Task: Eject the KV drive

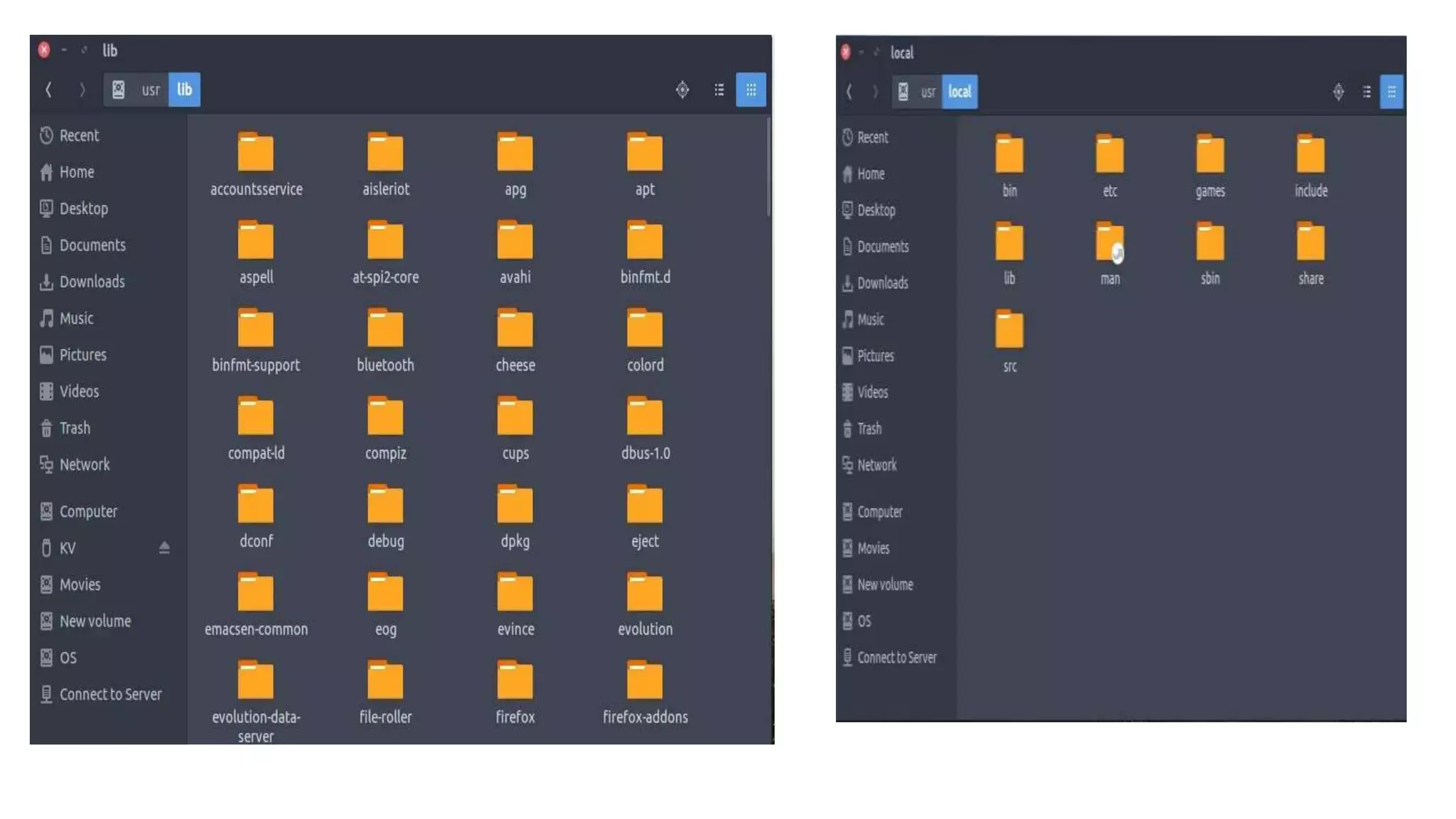Action: pos(164,547)
